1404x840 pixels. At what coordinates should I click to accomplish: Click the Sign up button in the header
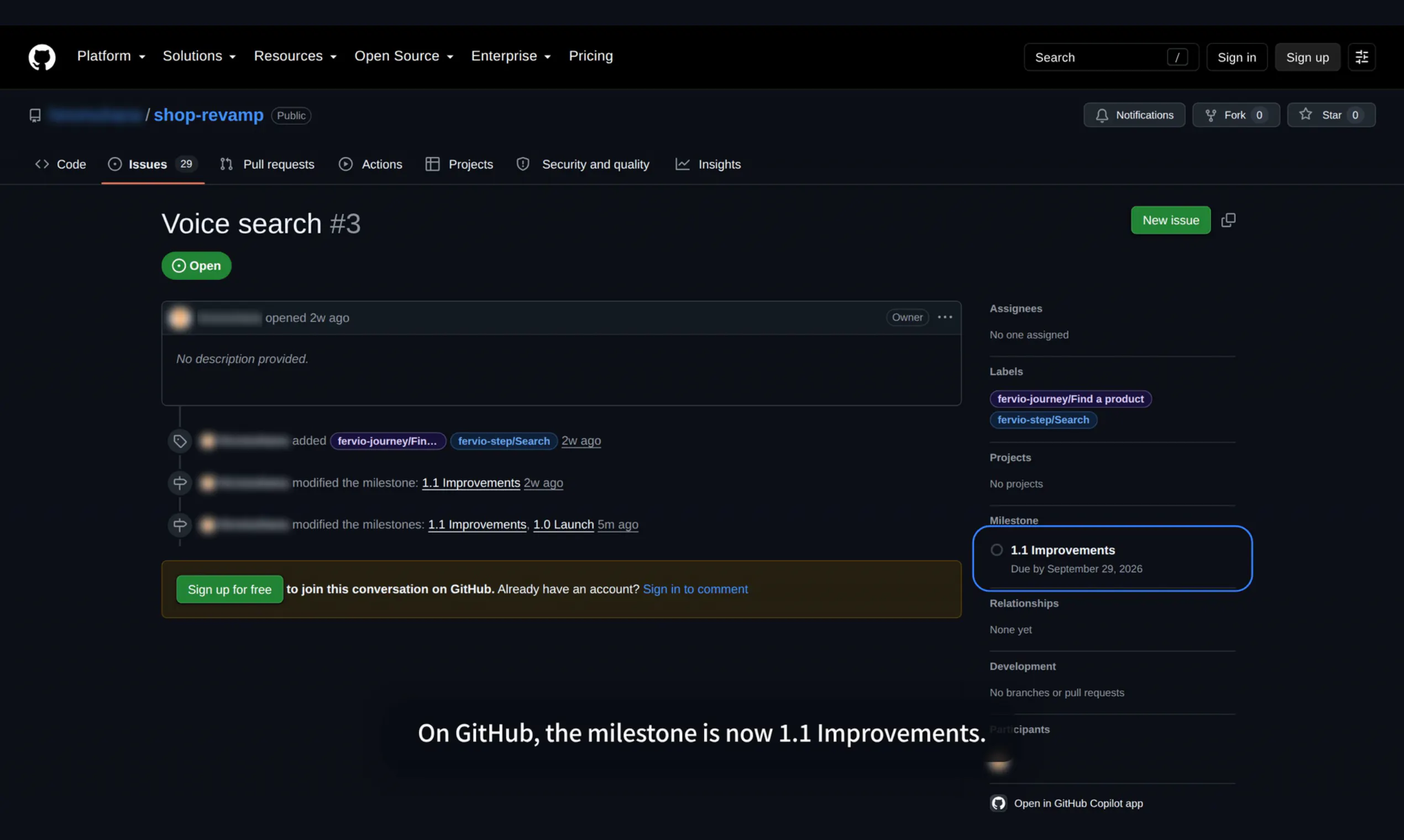point(1308,57)
